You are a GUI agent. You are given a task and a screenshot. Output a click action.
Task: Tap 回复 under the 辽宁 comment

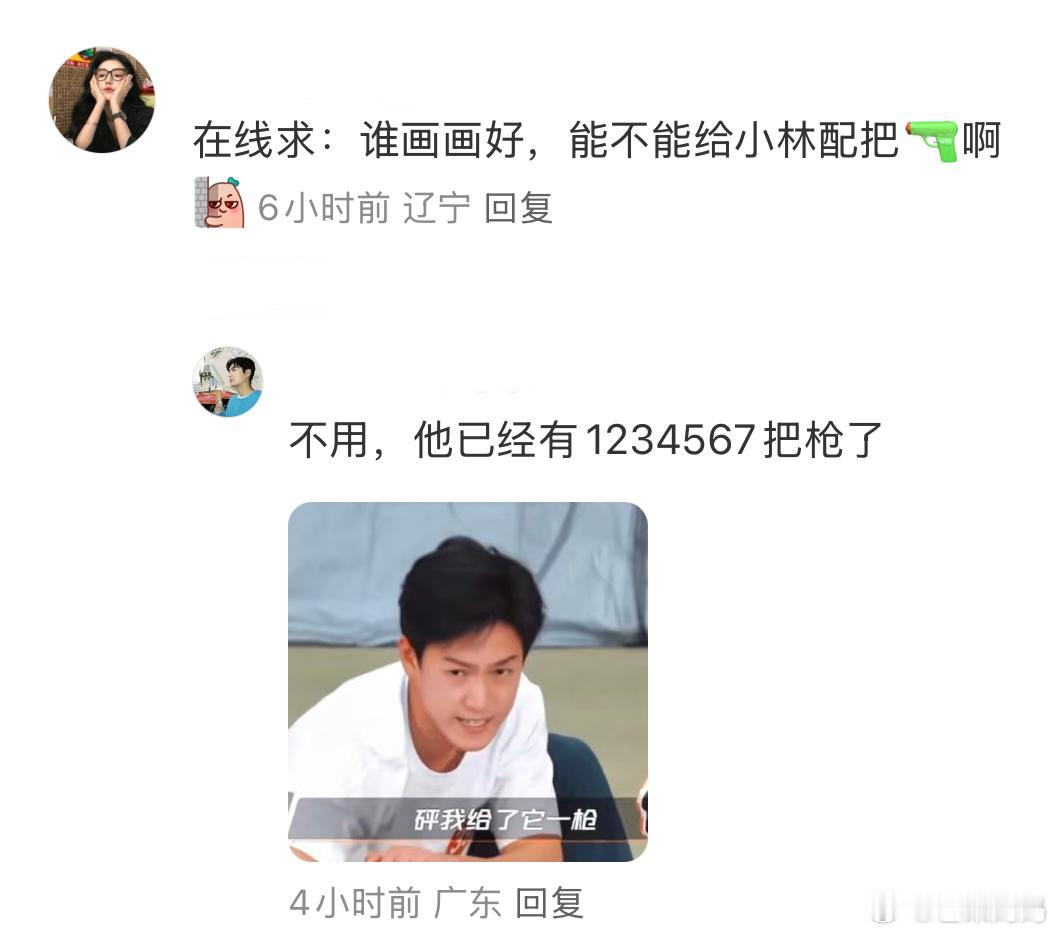pyautogui.click(x=518, y=208)
